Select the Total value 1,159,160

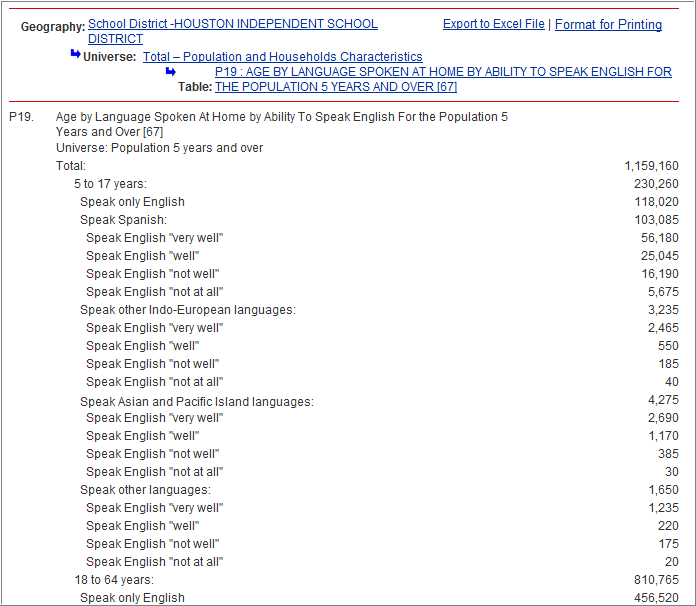click(651, 166)
